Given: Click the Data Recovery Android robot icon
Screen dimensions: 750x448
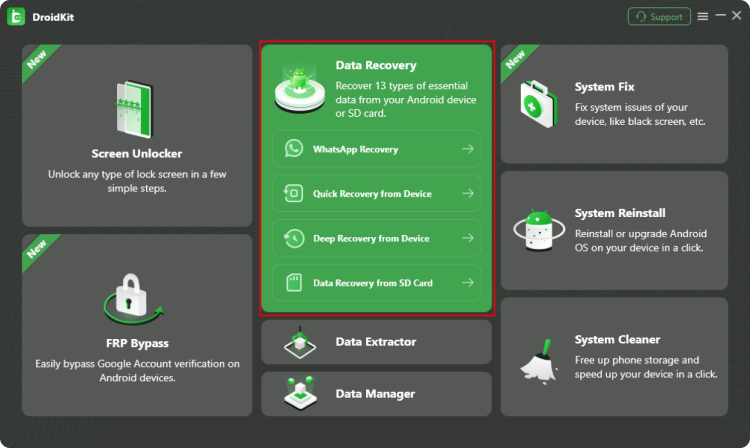Looking at the screenshot, I should 298,86.
